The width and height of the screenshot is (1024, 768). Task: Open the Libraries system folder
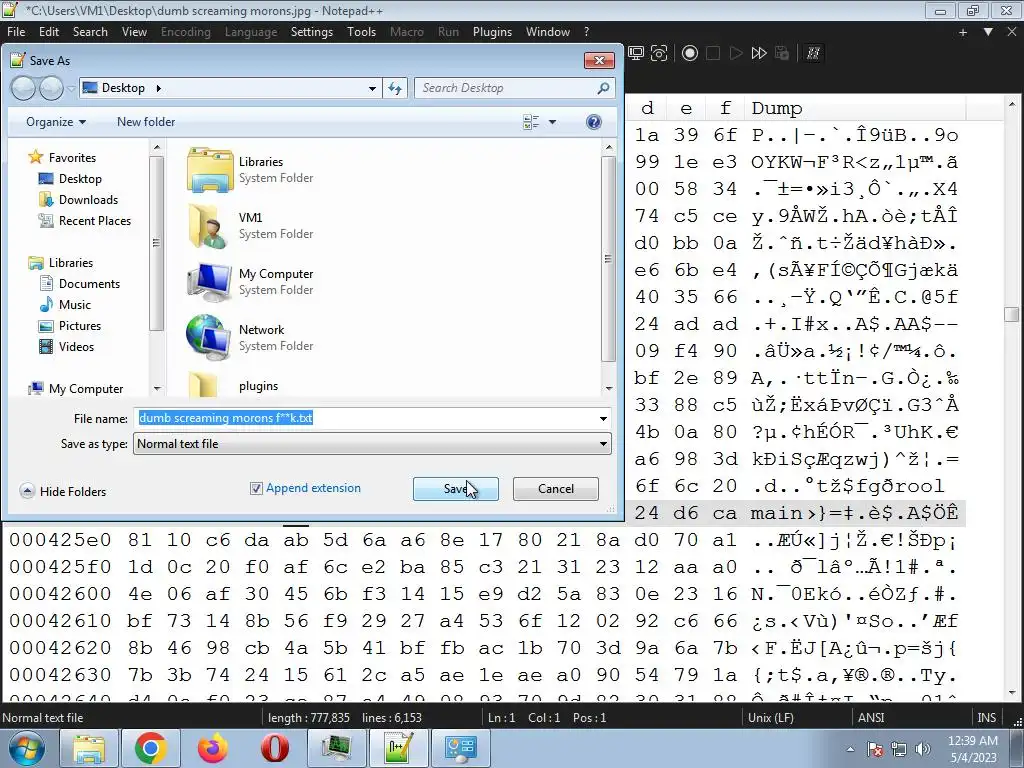click(x=250, y=170)
